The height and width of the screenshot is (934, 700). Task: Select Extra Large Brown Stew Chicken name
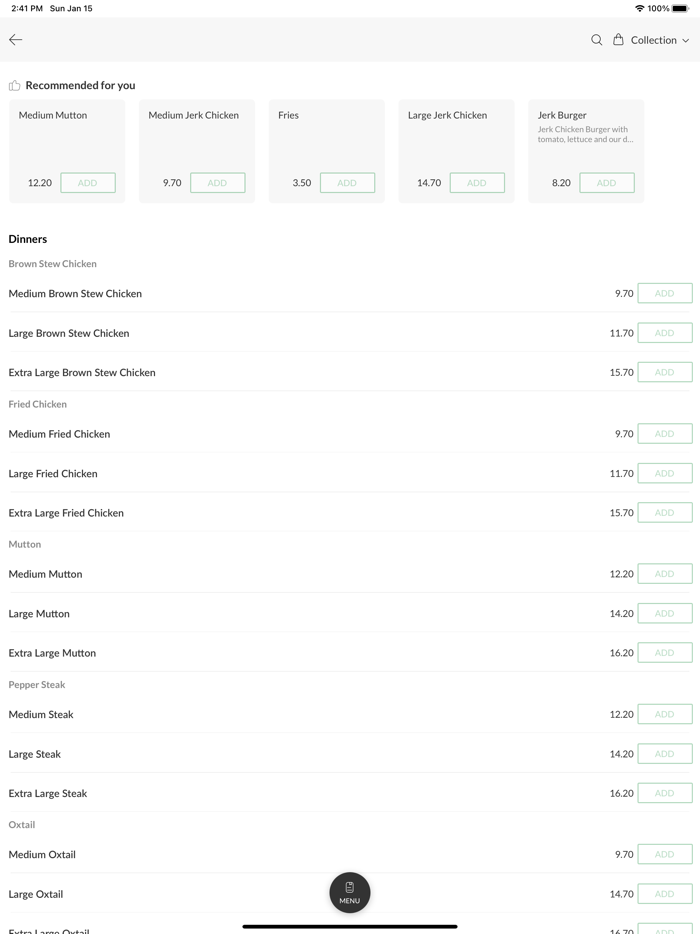click(82, 373)
